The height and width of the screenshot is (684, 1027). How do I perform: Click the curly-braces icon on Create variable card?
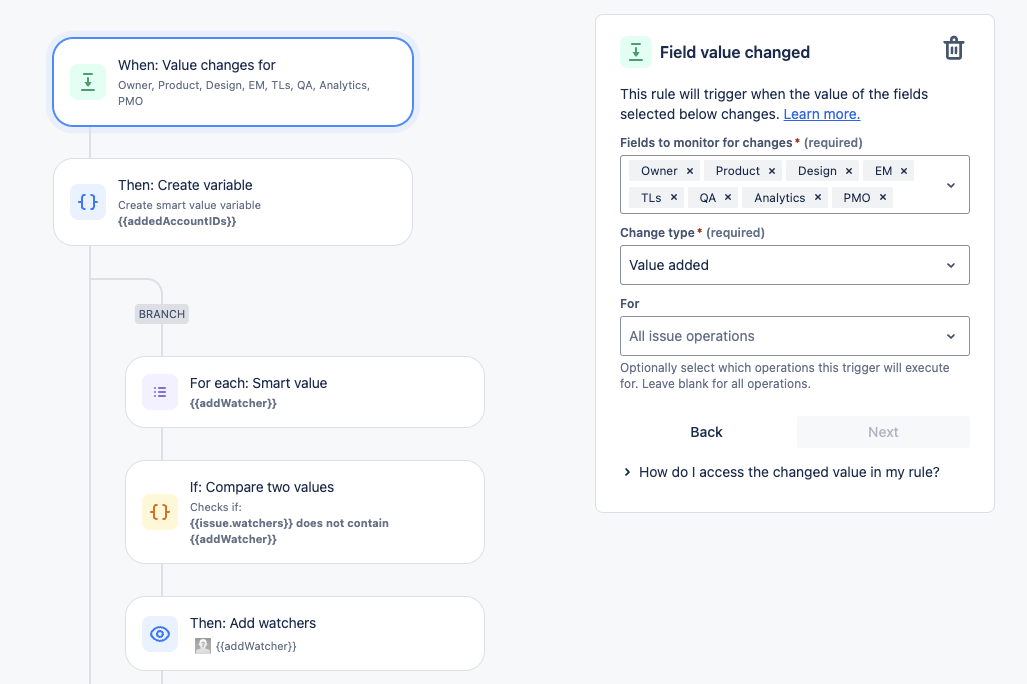pyautogui.click(x=88, y=202)
